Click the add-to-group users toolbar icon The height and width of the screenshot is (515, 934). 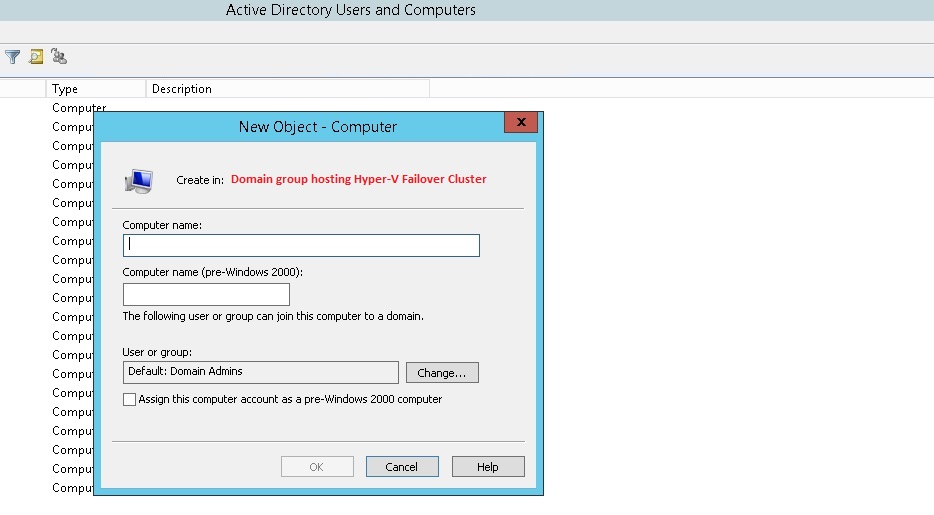pyautogui.click(x=58, y=57)
